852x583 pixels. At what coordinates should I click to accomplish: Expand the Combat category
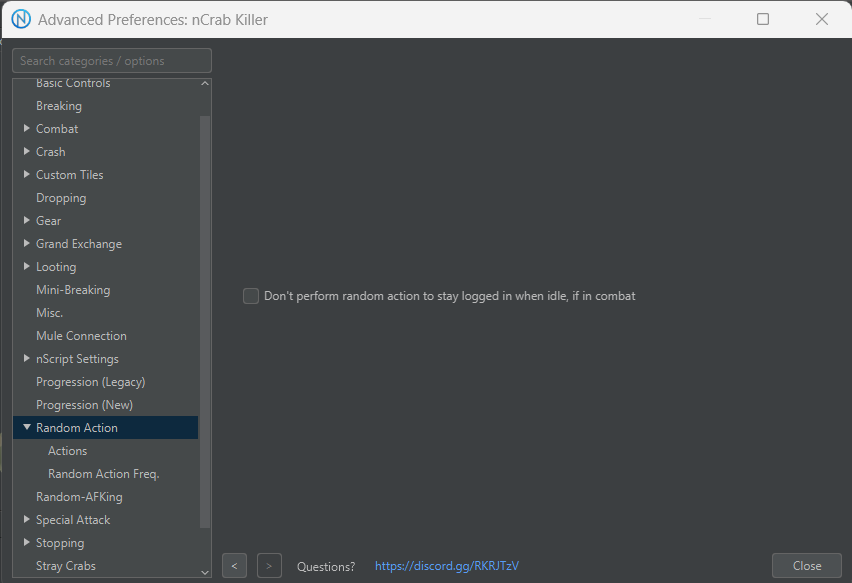[x=27, y=129]
